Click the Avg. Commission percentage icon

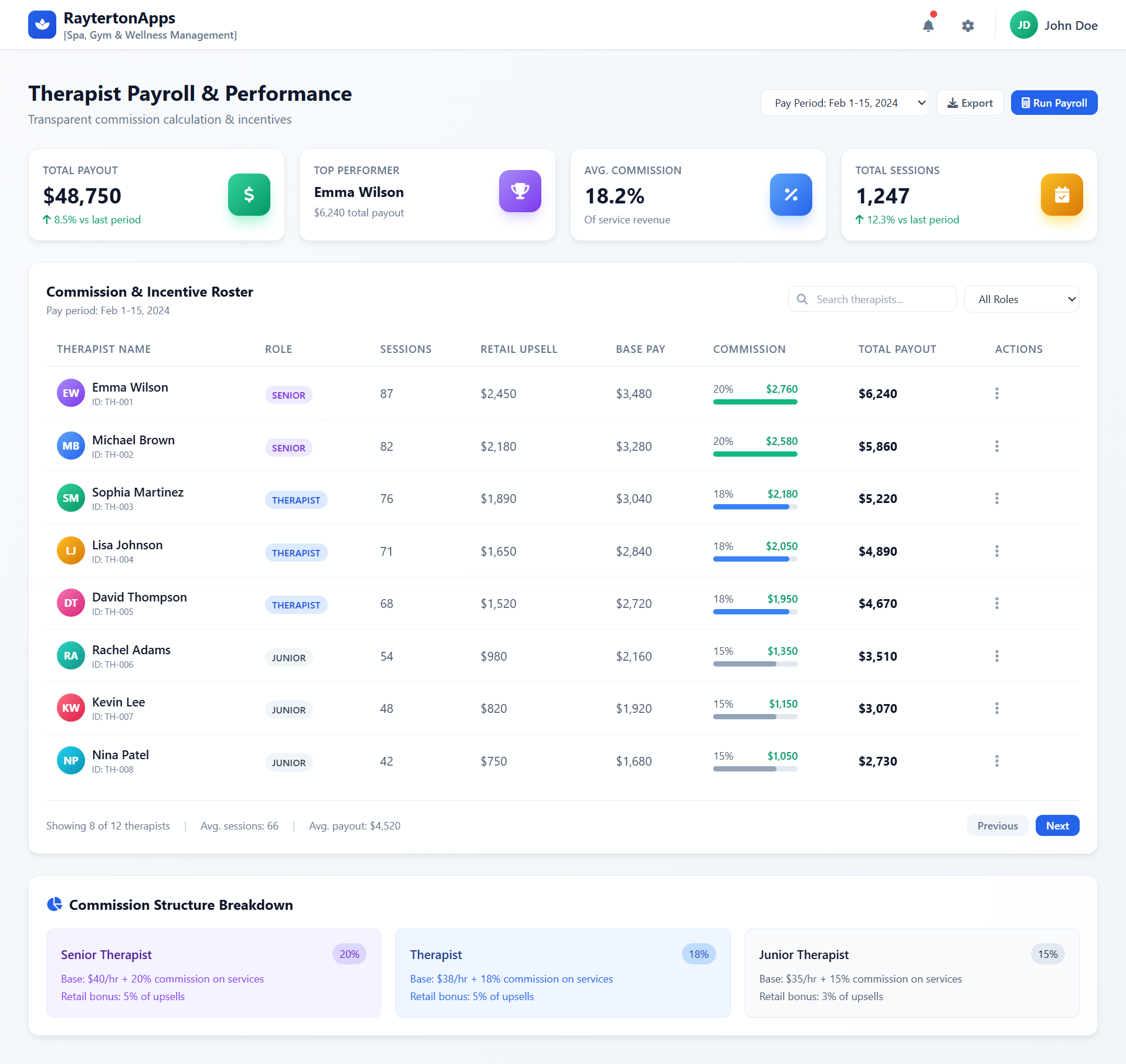791,194
